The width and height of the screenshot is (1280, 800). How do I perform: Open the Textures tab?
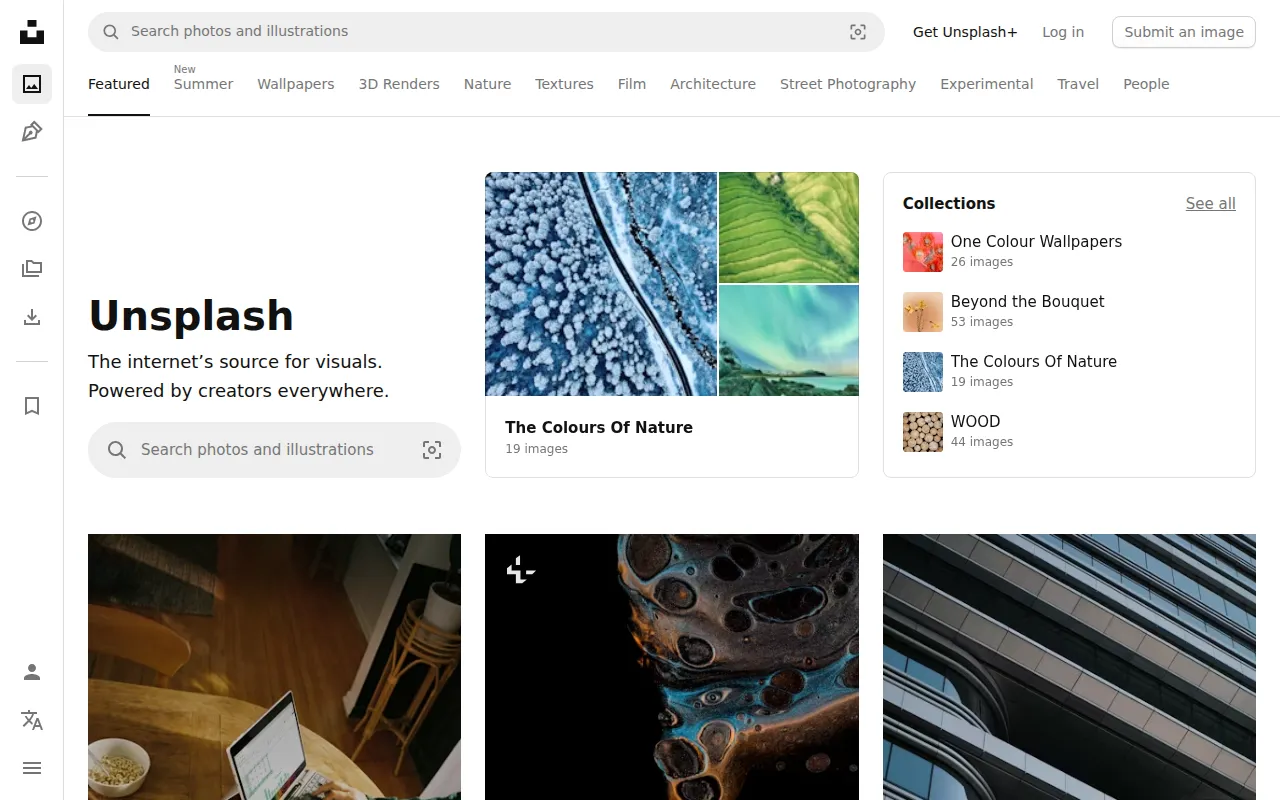564,84
